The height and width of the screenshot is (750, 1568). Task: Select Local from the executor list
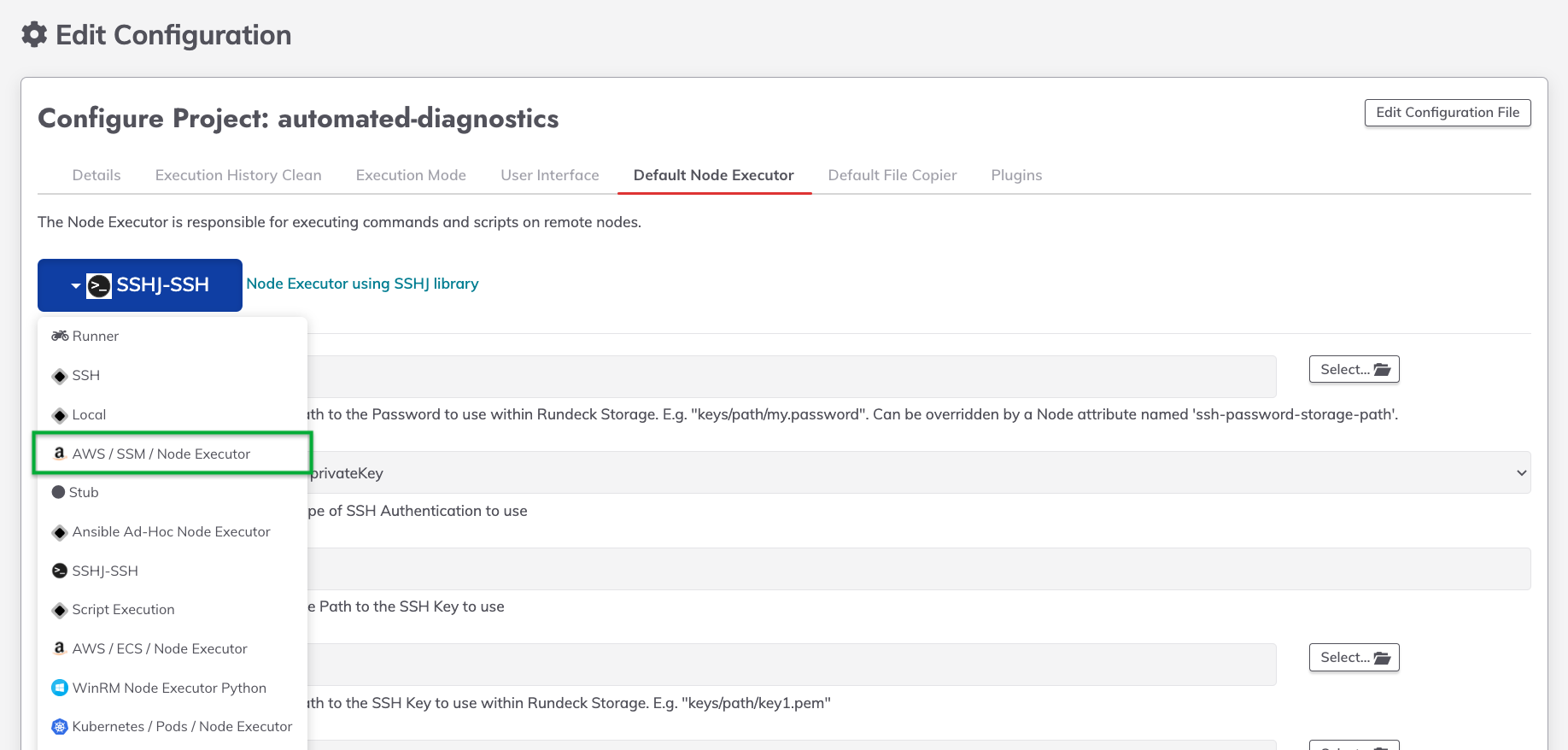pos(173,414)
